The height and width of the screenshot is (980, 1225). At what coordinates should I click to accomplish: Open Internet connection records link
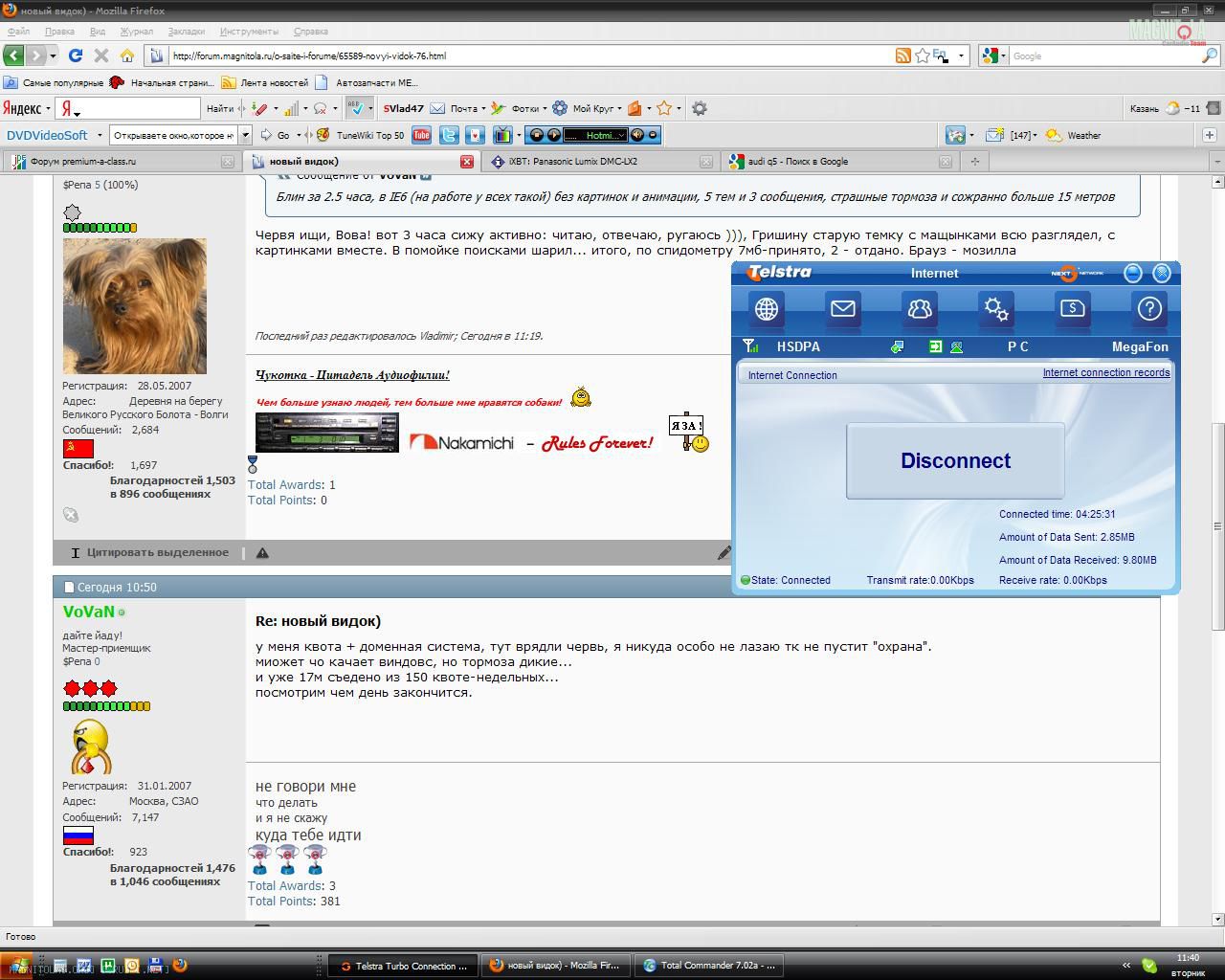(x=1106, y=372)
